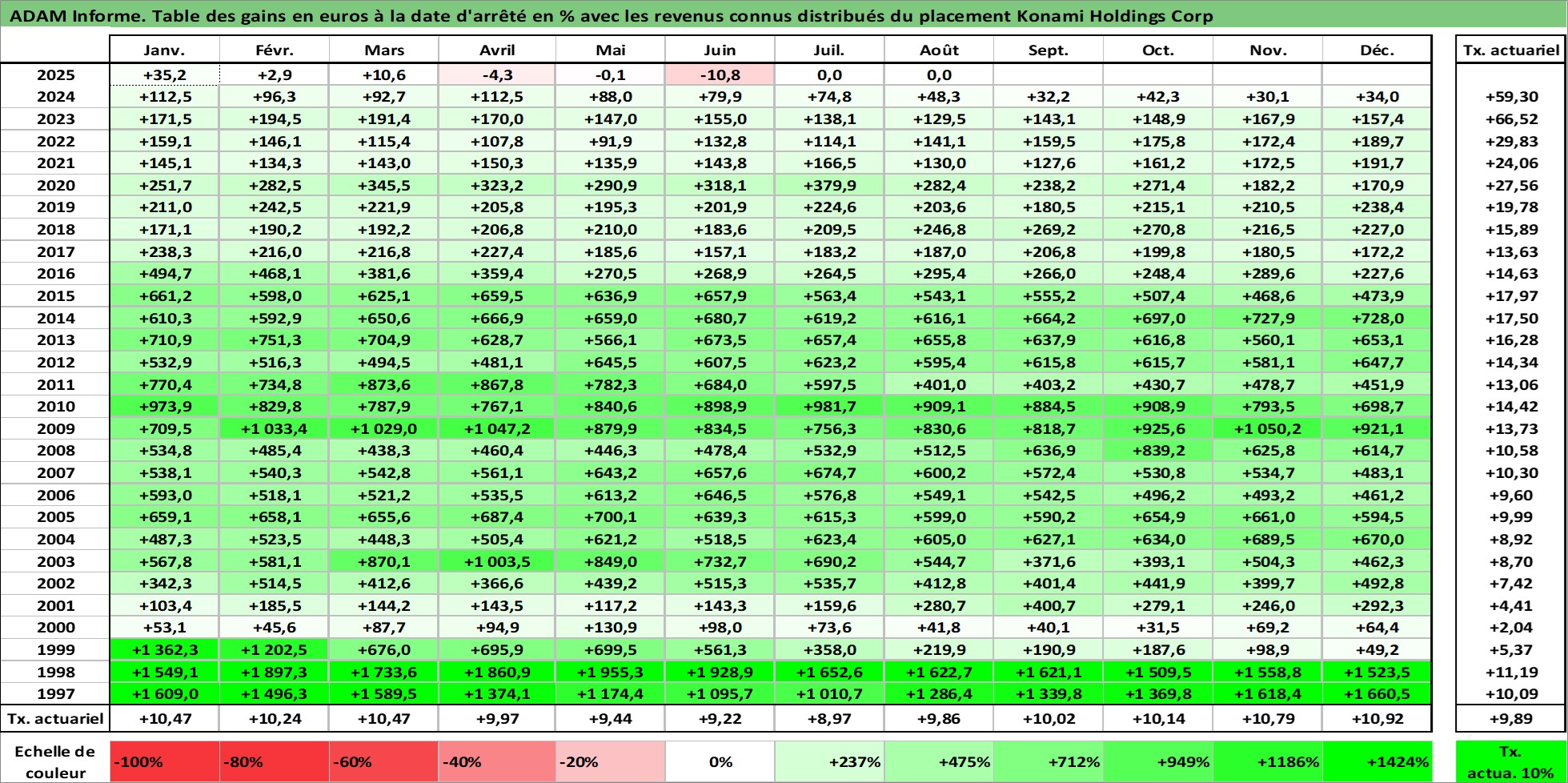Image resolution: width=1568 pixels, height=783 pixels.
Task: Click the 2025 row label
Action: click(55, 75)
